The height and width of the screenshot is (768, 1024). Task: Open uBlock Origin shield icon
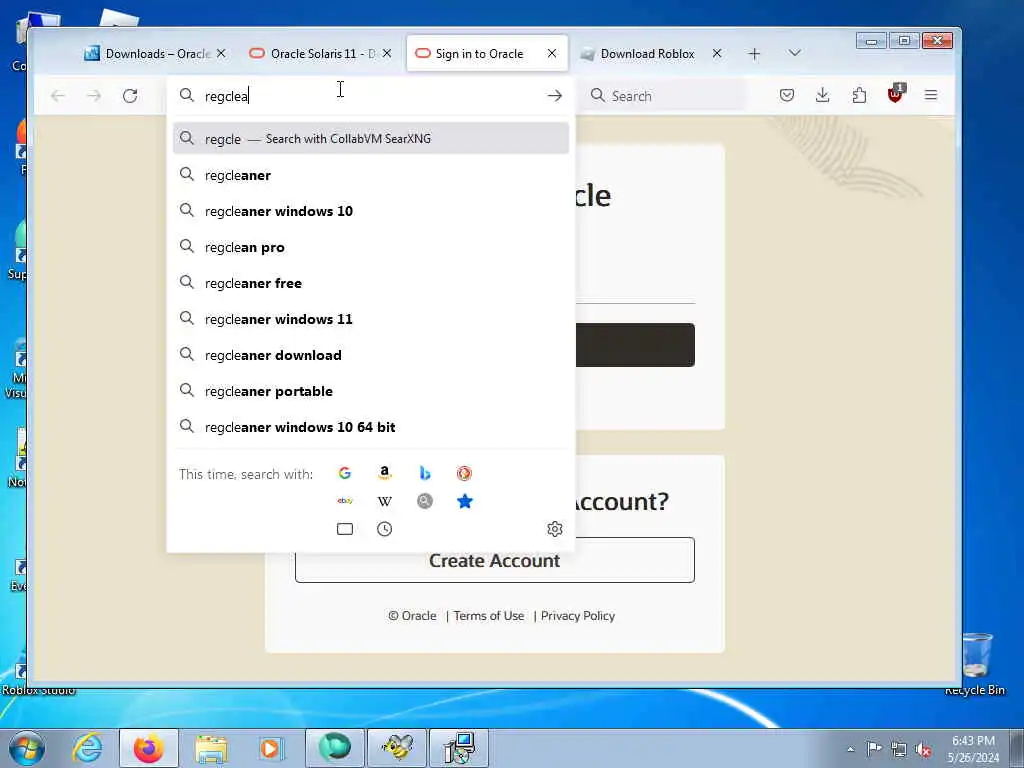click(895, 94)
